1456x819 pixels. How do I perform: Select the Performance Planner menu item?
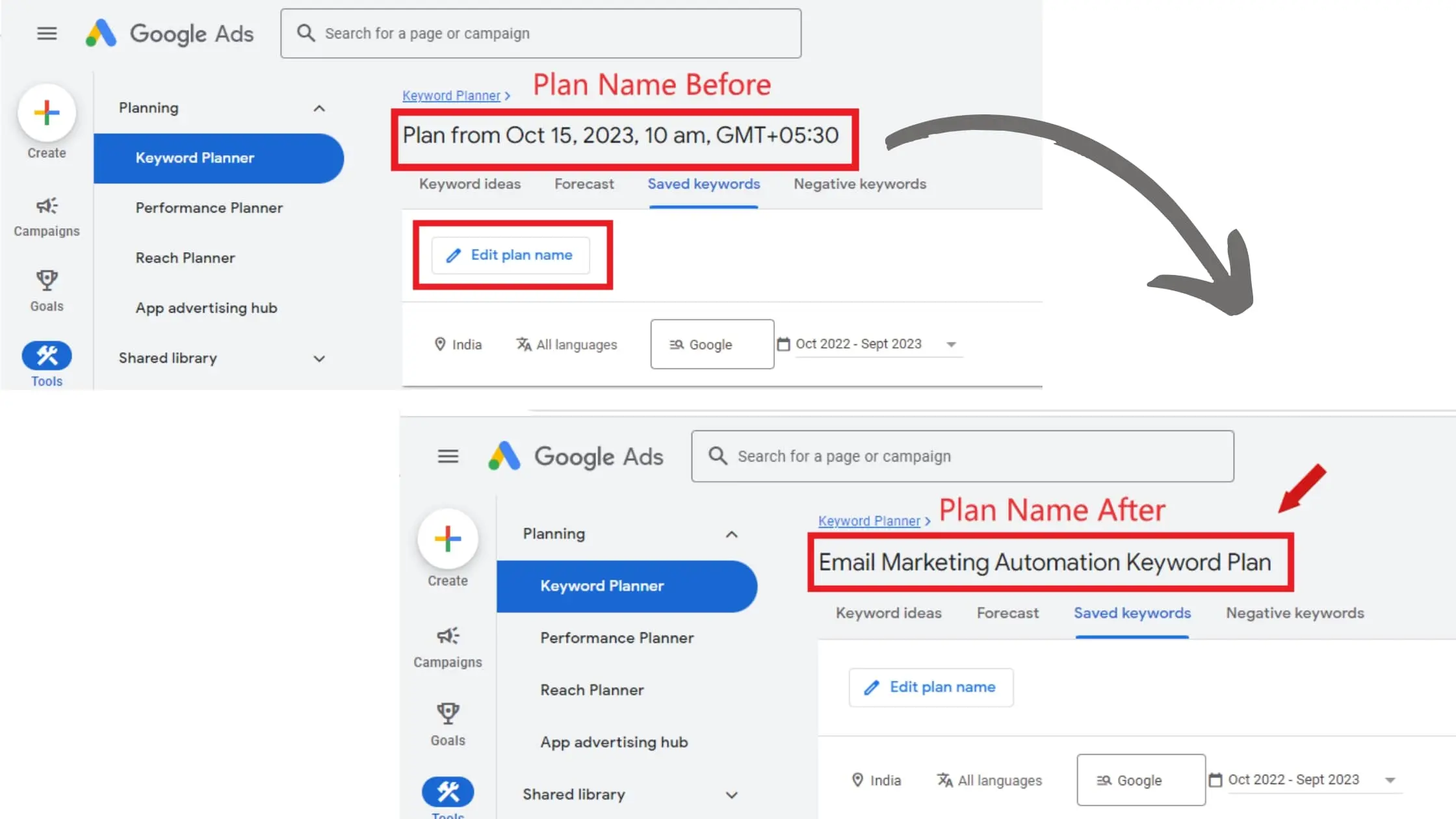(209, 208)
